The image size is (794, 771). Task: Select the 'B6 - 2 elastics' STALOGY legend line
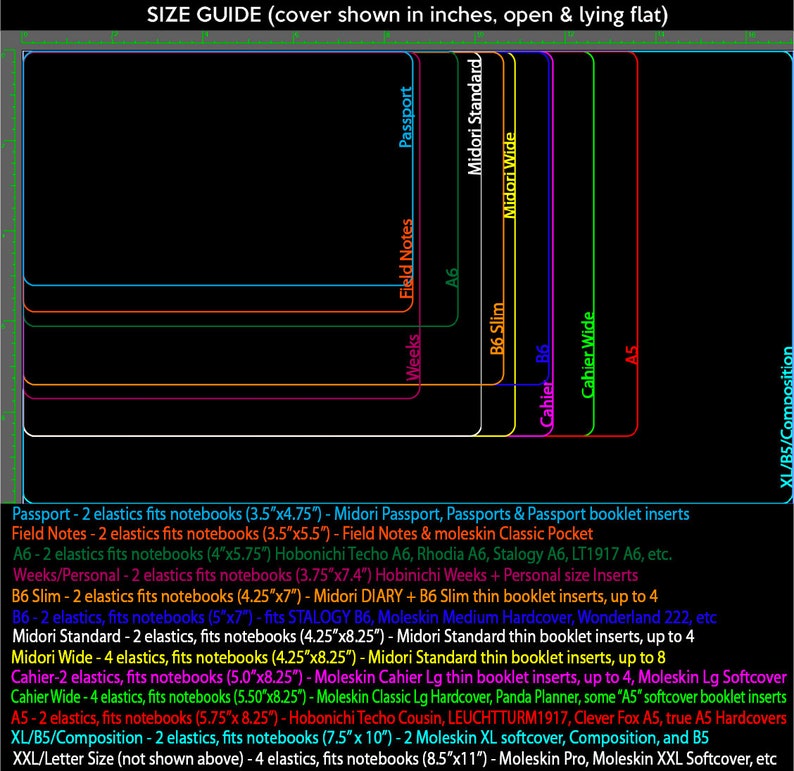[x=364, y=617]
